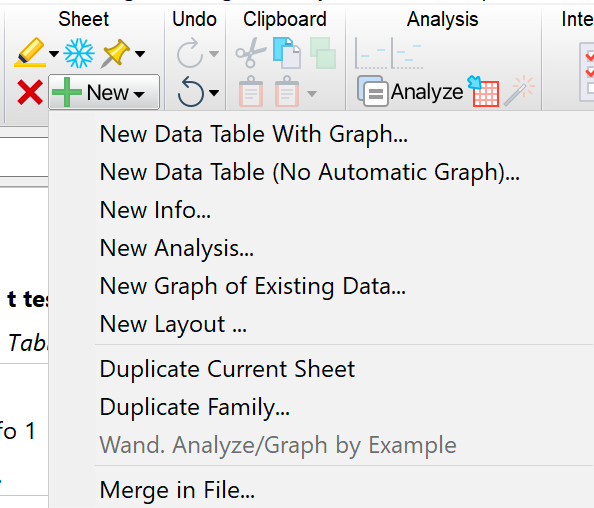Click the blue copy pages icon
594x508 pixels.
click(287, 53)
